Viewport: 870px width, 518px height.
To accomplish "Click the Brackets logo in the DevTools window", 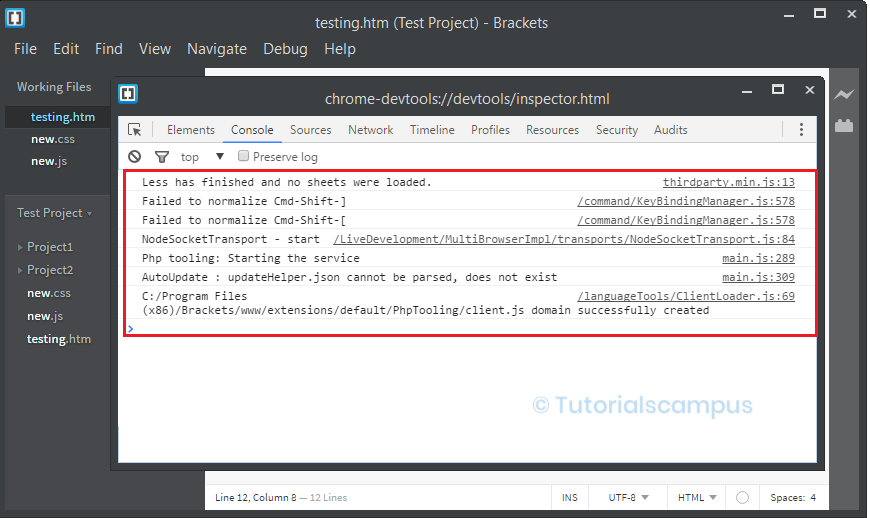I will point(128,94).
